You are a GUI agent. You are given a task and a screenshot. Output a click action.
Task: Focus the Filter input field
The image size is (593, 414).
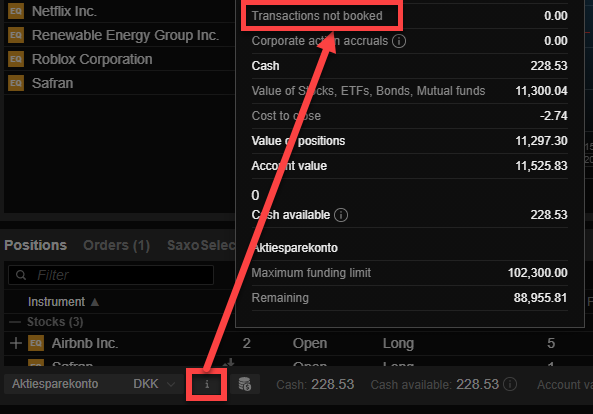tap(111, 275)
